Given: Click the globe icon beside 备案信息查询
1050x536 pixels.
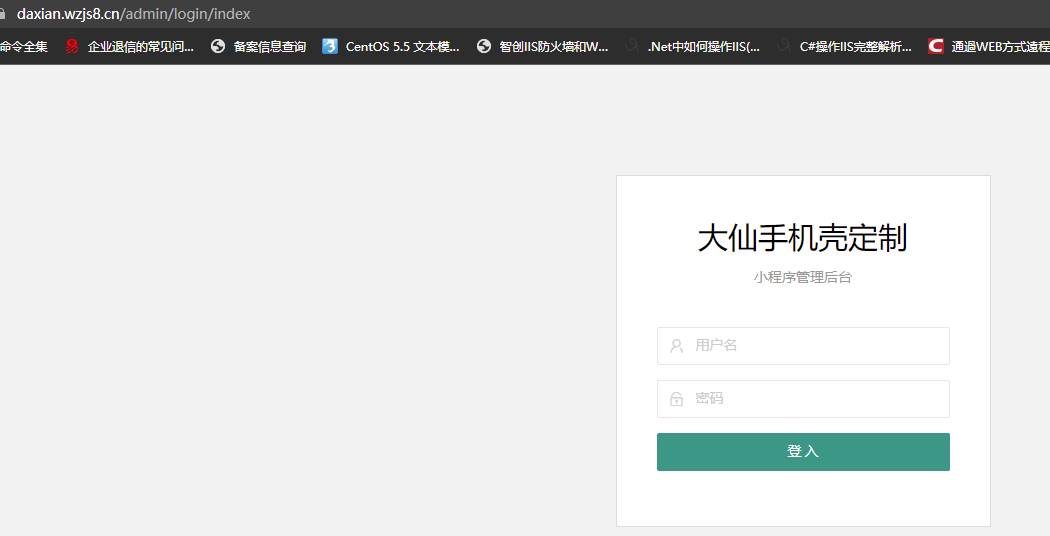Looking at the screenshot, I should pos(218,46).
